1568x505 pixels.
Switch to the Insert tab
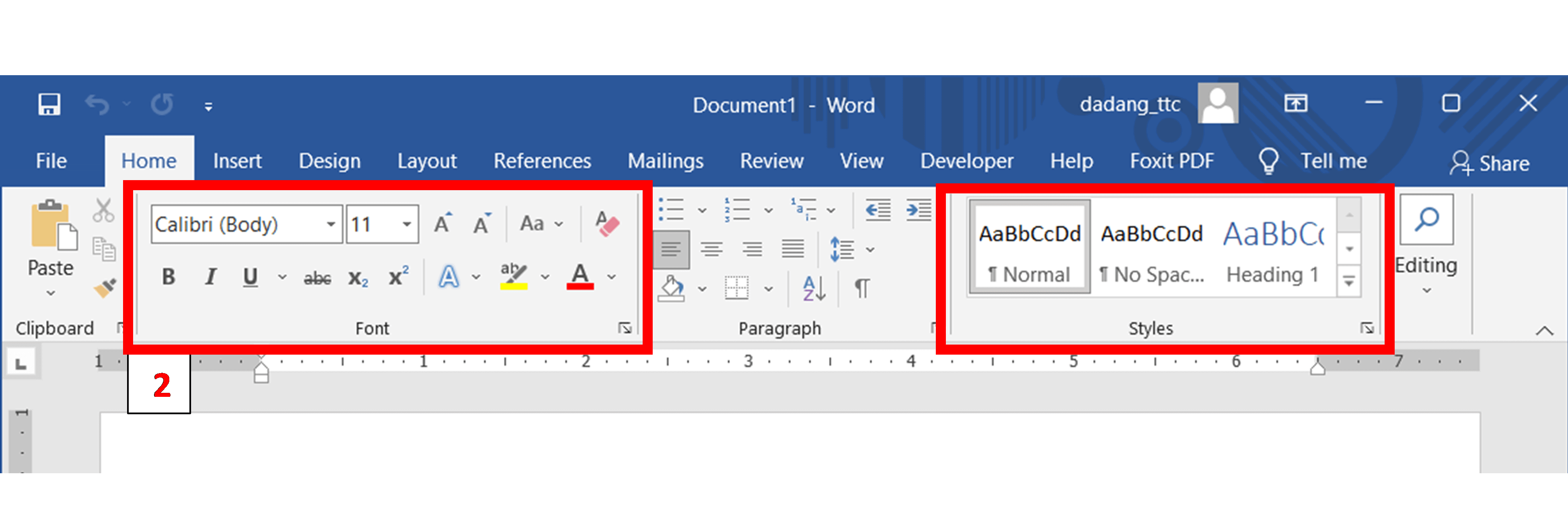point(237,161)
